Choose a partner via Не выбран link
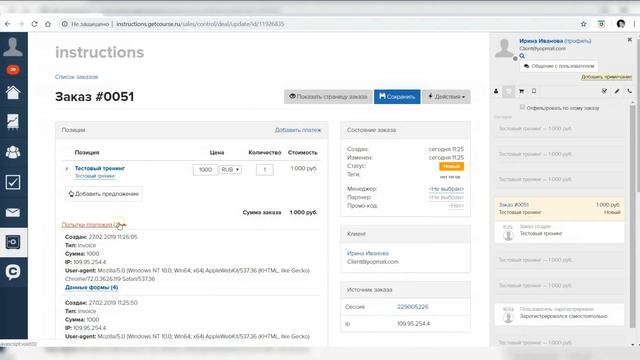Image resolution: width=640 pixels, height=360 pixels. [446, 197]
